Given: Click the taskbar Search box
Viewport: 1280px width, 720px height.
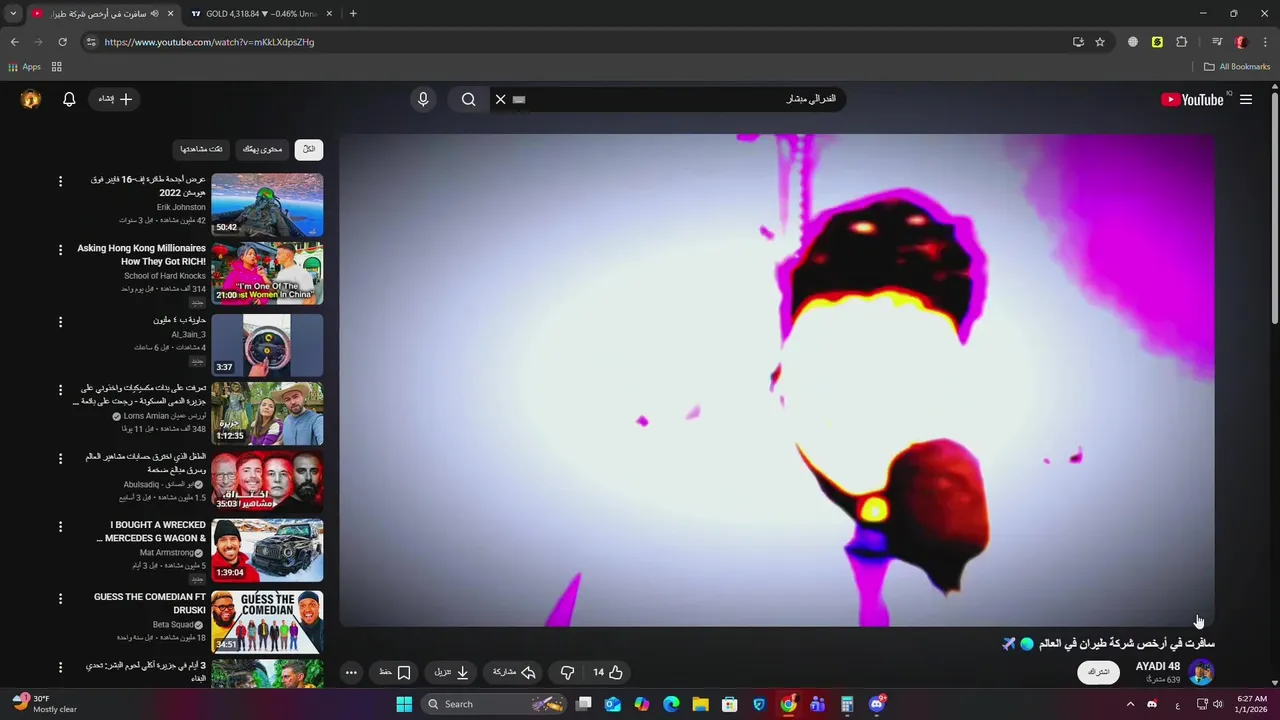Looking at the screenshot, I should click(x=495, y=704).
